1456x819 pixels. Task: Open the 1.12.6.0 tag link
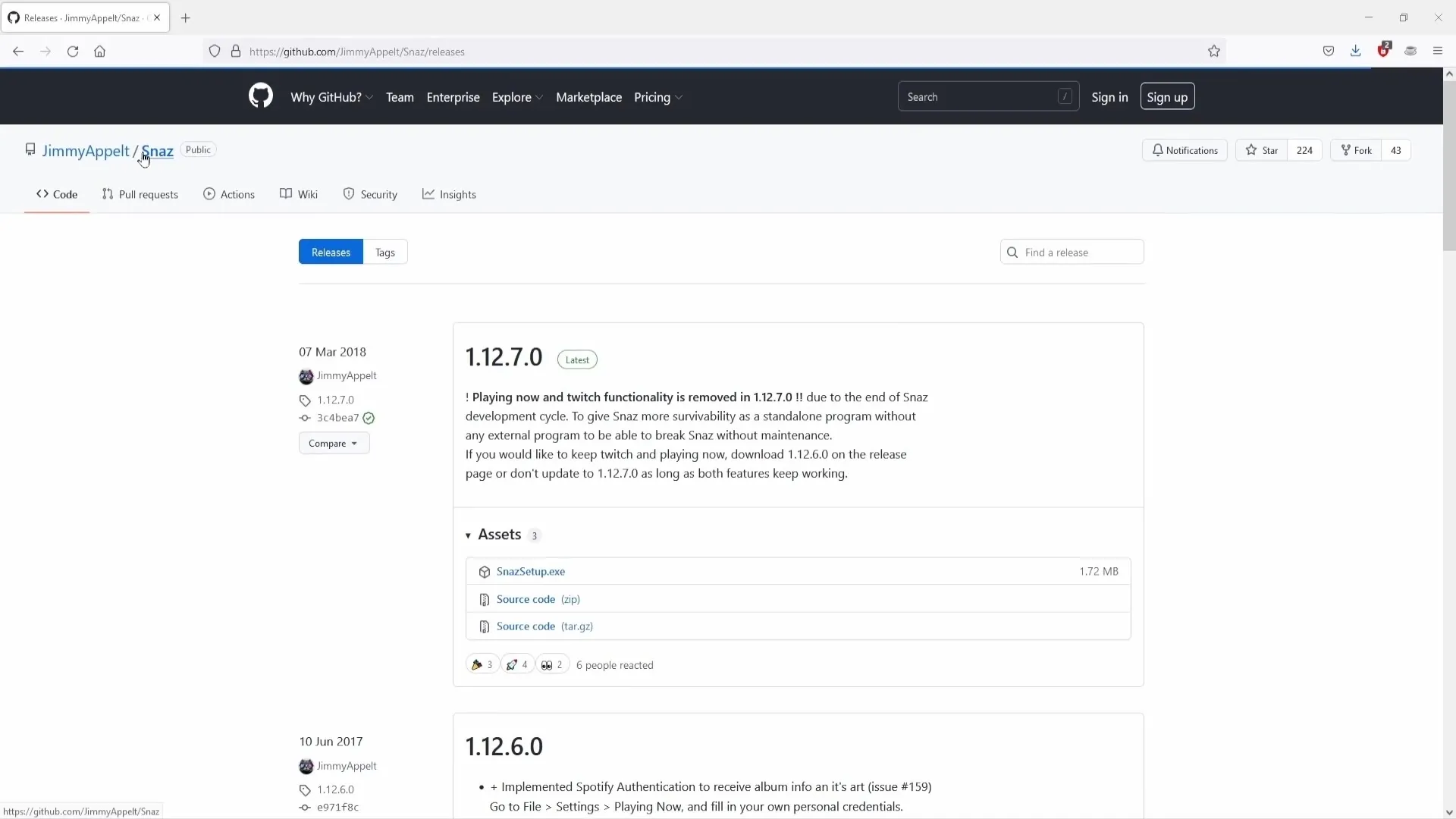tap(336, 789)
